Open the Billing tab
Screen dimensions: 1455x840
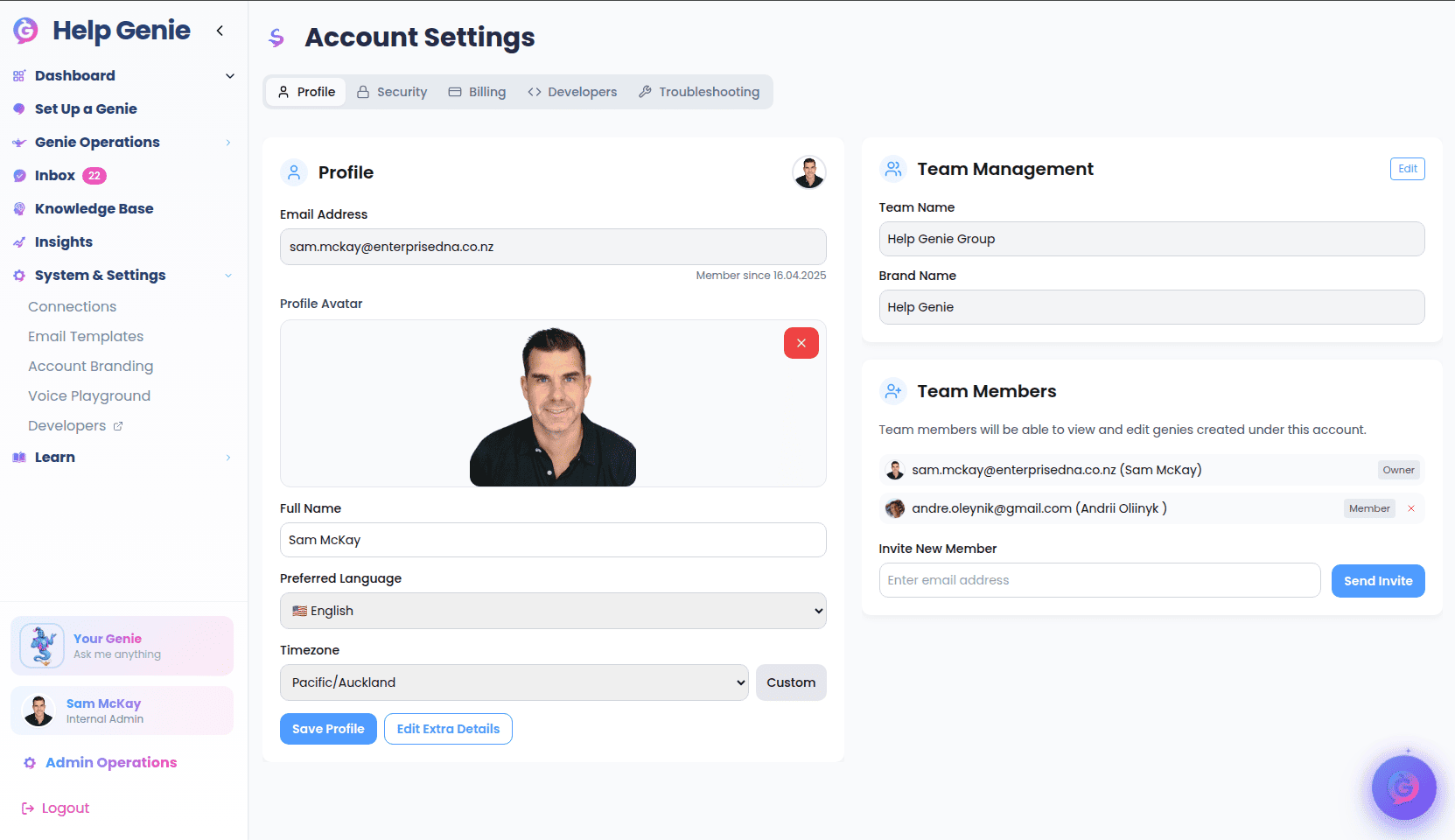tap(477, 92)
